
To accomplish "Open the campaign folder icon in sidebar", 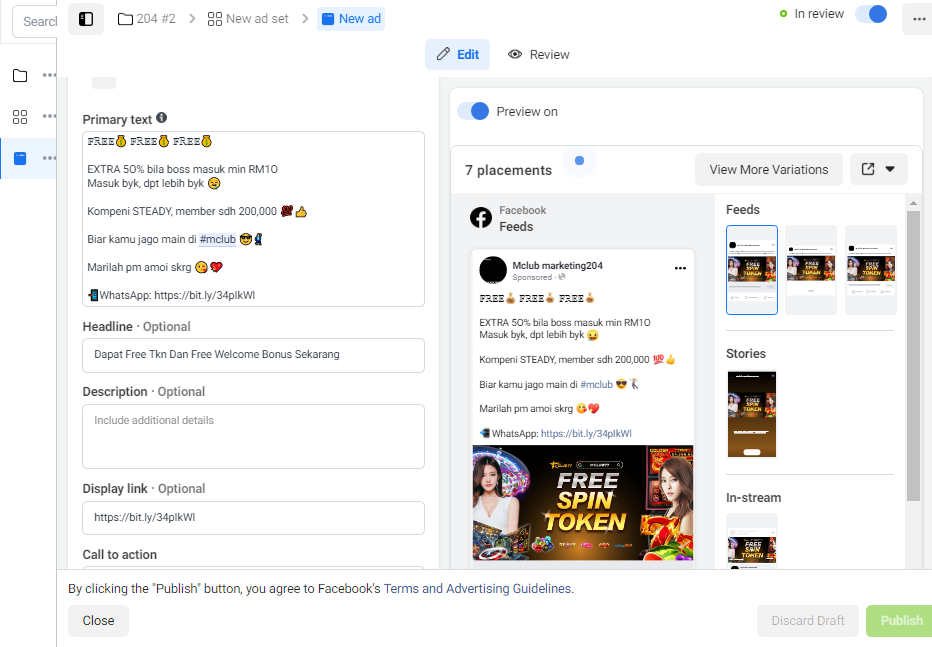I will (20, 75).
